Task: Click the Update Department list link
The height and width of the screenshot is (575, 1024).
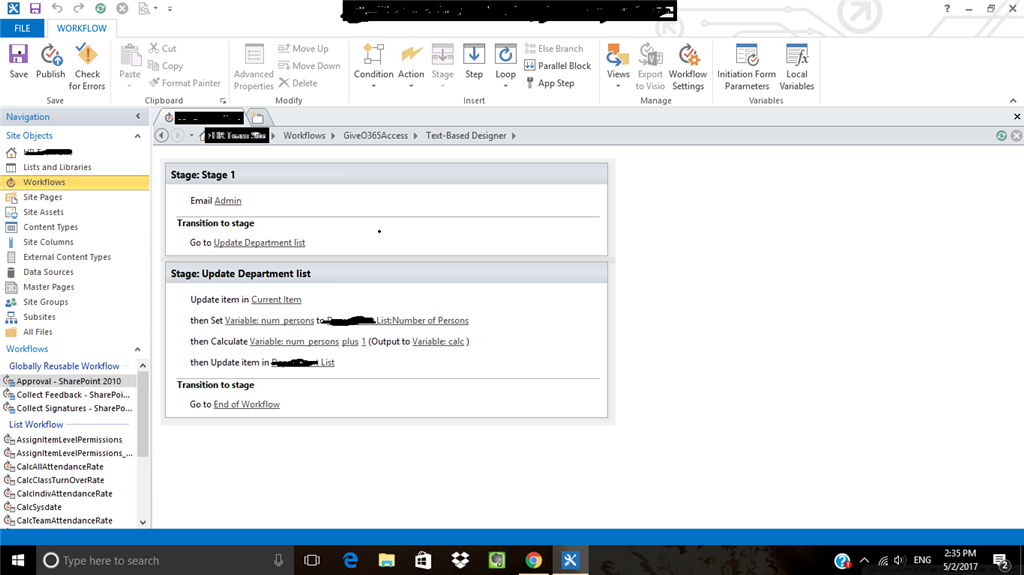Action: (259, 242)
